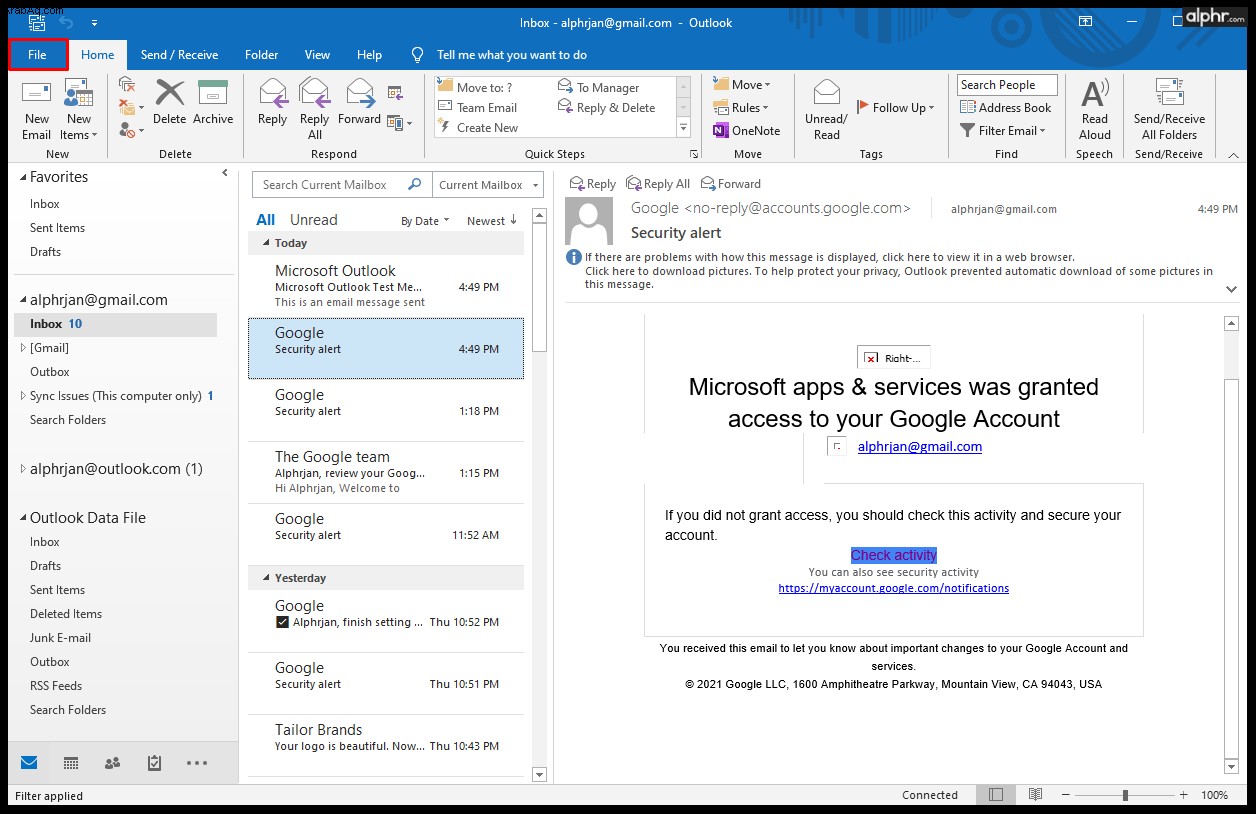
Task: Click the zoom in plus button
Action: 1185,795
